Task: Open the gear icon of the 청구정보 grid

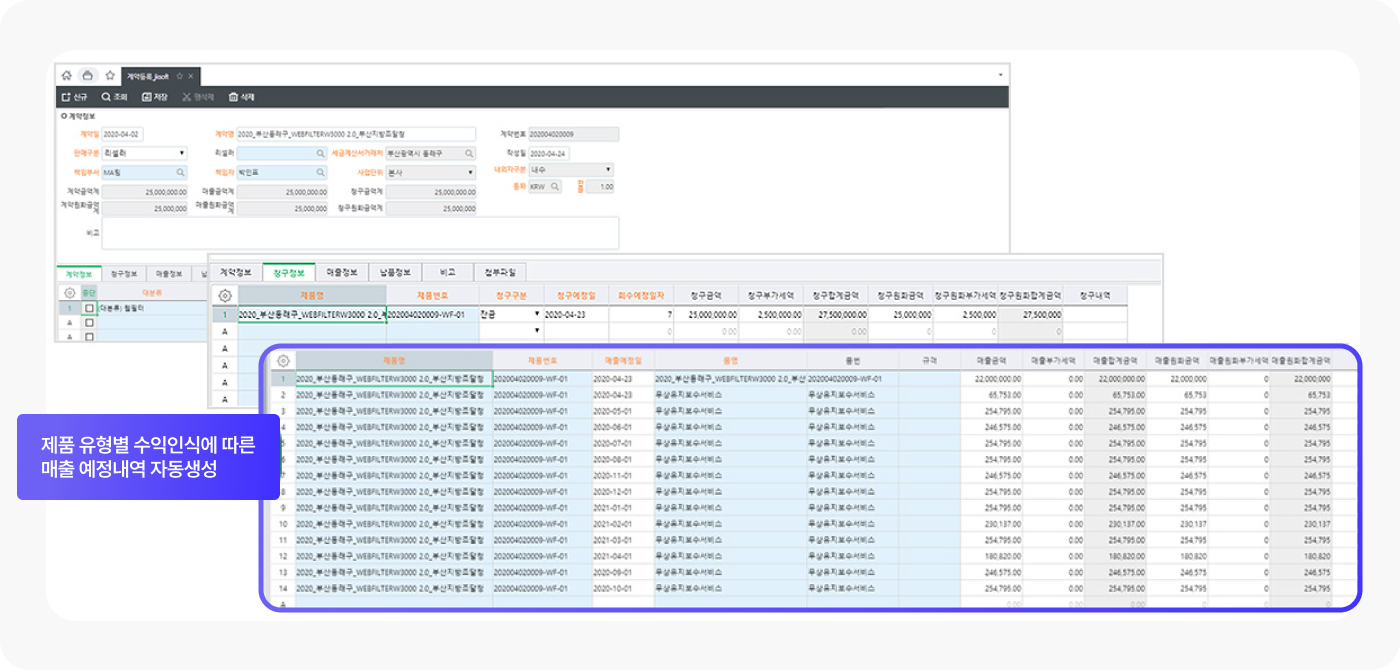Action: pyautogui.click(x=225, y=295)
